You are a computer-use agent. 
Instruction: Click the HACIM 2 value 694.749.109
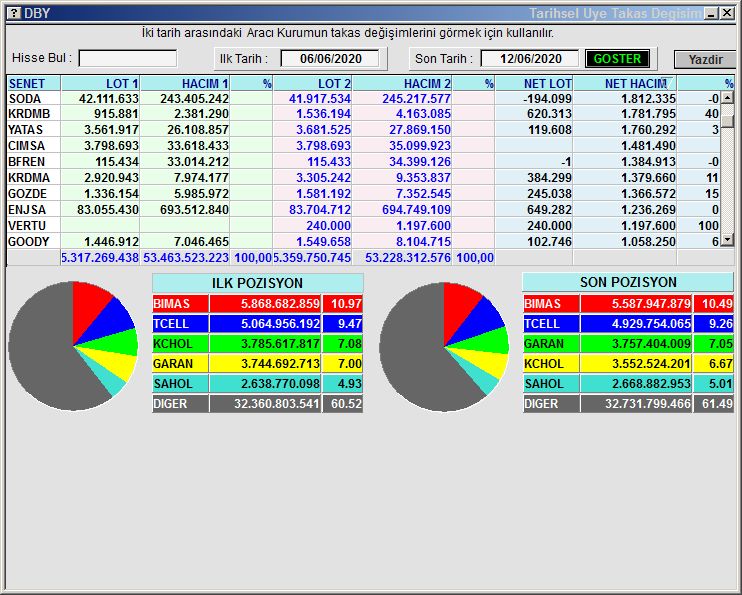[416, 210]
